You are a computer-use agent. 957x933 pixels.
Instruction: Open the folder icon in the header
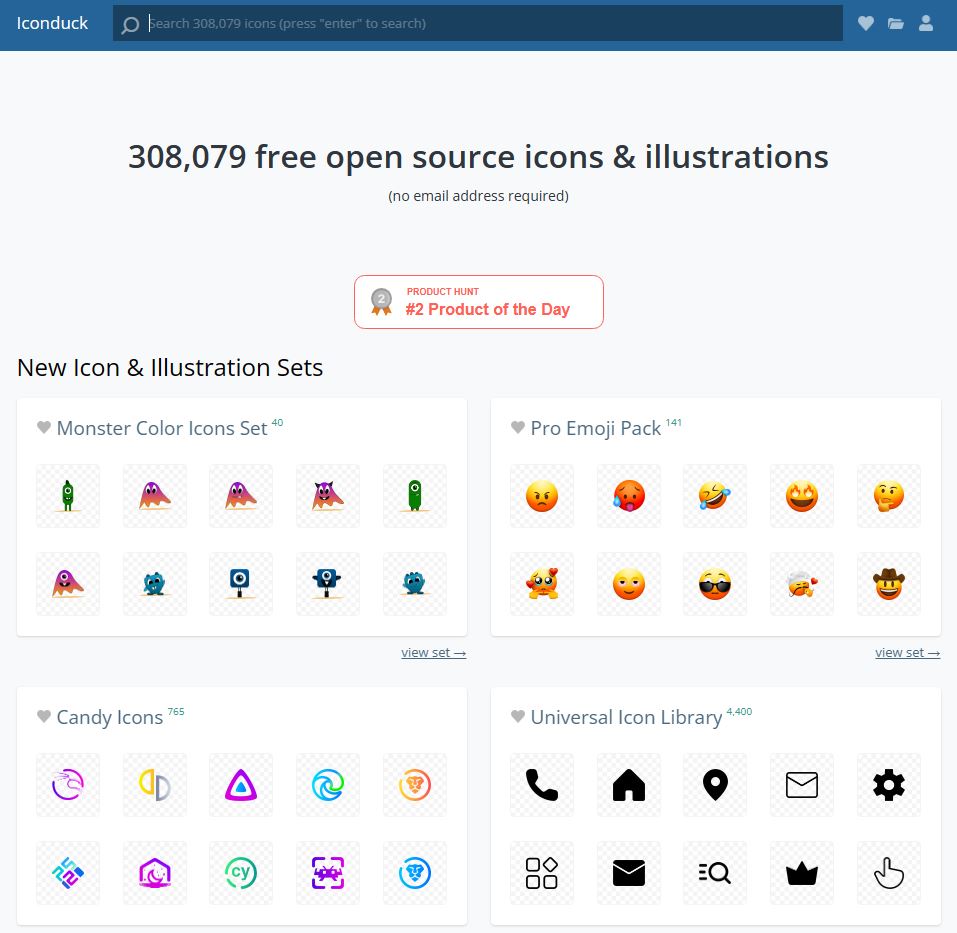(x=895, y=23)
